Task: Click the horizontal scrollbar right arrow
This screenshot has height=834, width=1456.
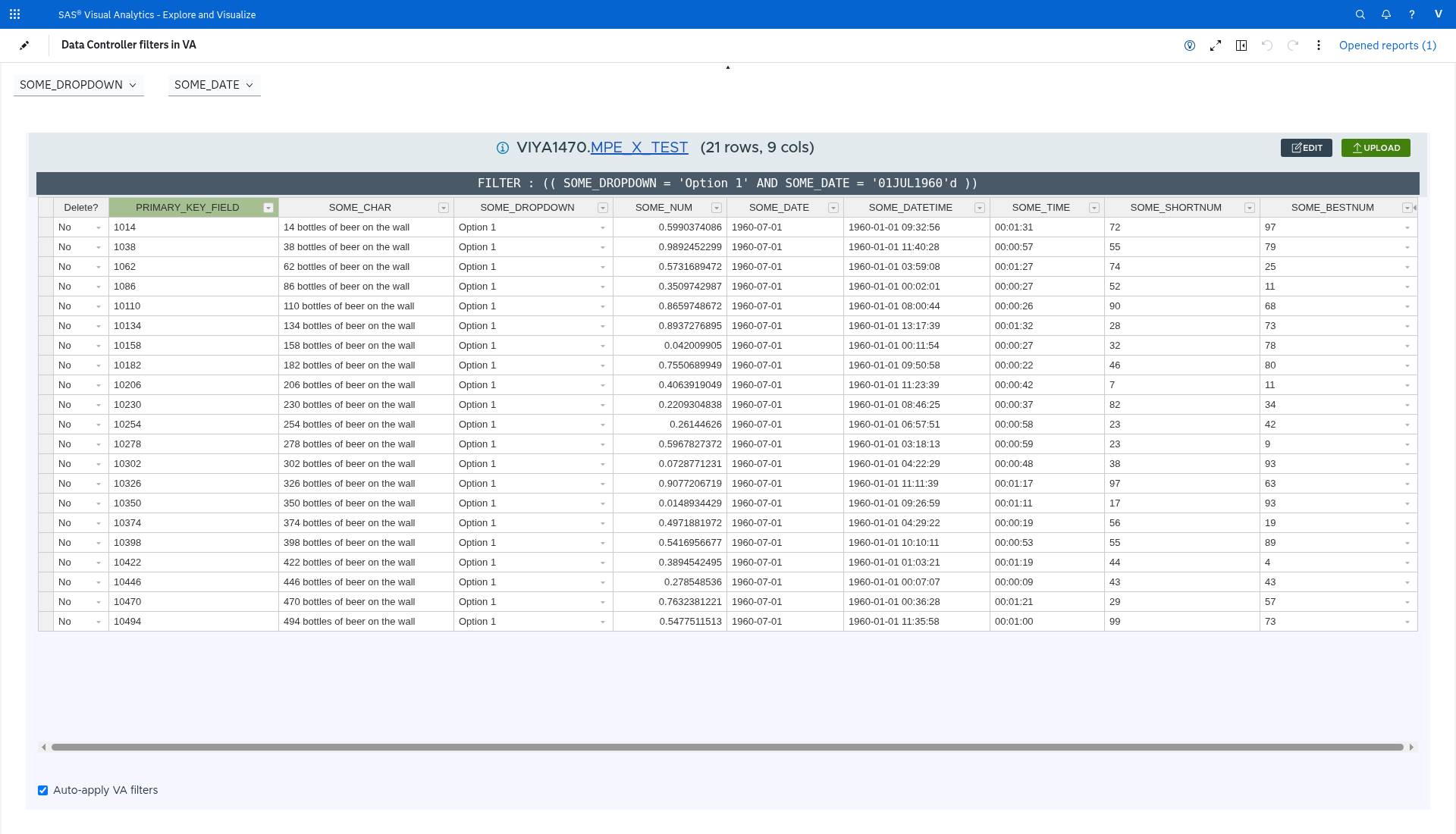Action: pyautogui.click(x=1411, y=748)
